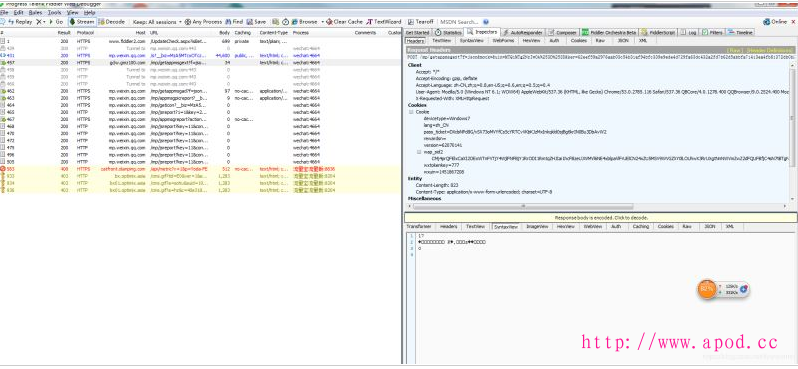798x369 pixels.
Task: Click the orange 82% floating widget
Action: click(706, 289)
